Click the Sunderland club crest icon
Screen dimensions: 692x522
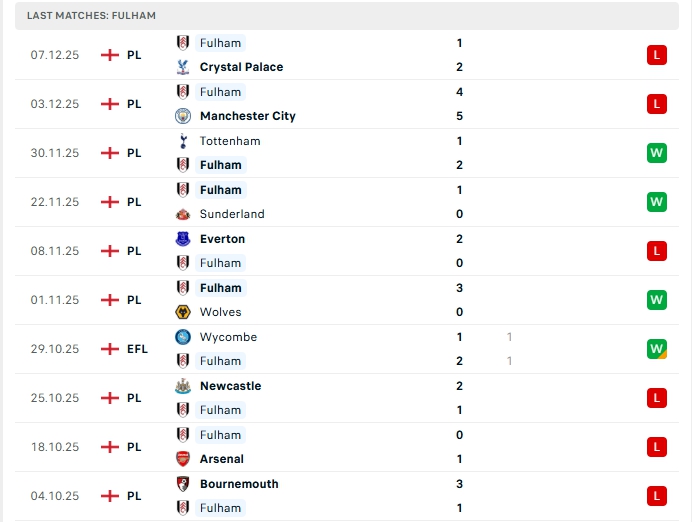point(183,214)
